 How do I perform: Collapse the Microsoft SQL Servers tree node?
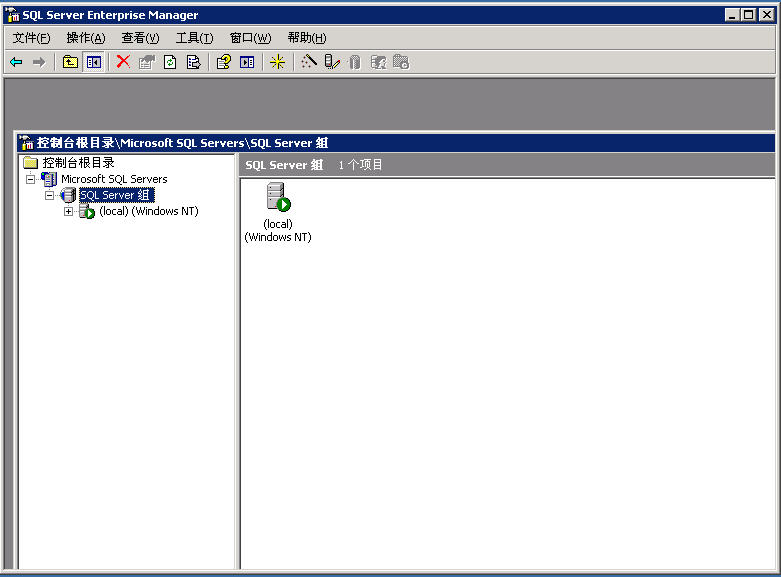(x=30, y=179)
